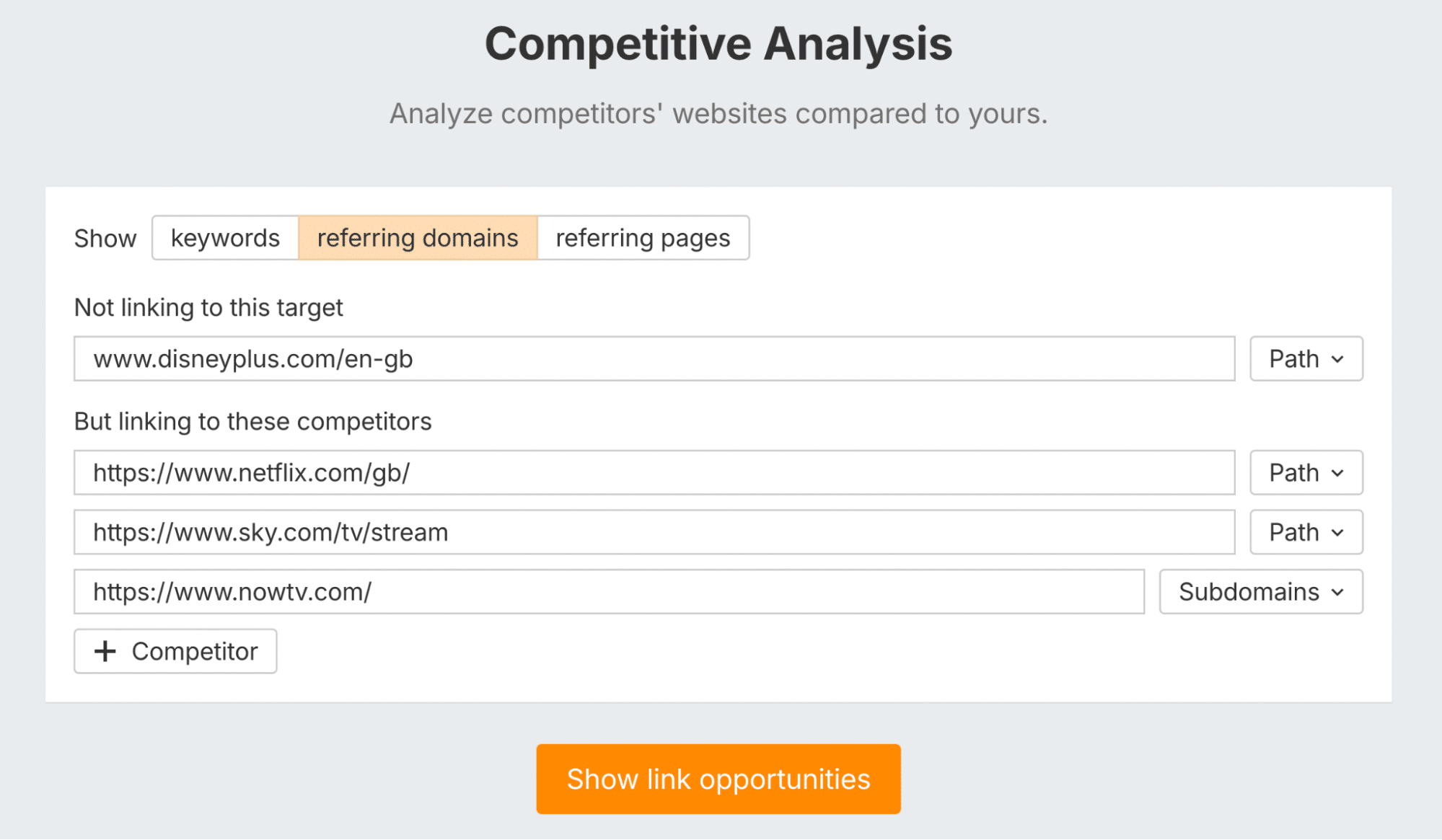Screen dimensions: 1442x840
Task: Click the plus icon inside the Competitor button
Action: point(105,651)
